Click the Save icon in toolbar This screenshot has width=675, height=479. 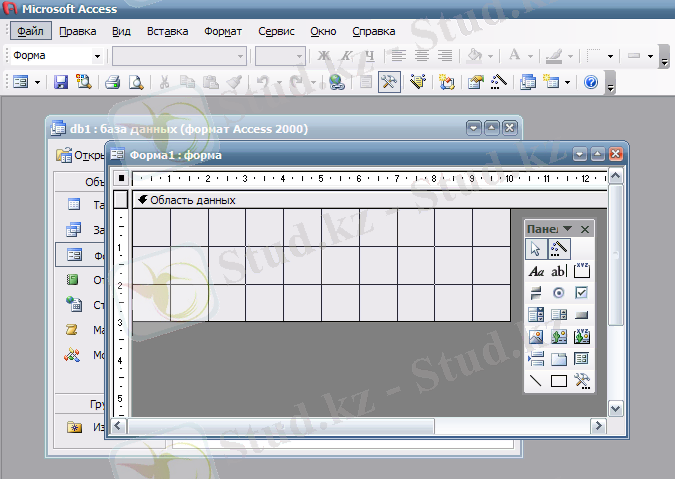(61, 82)
